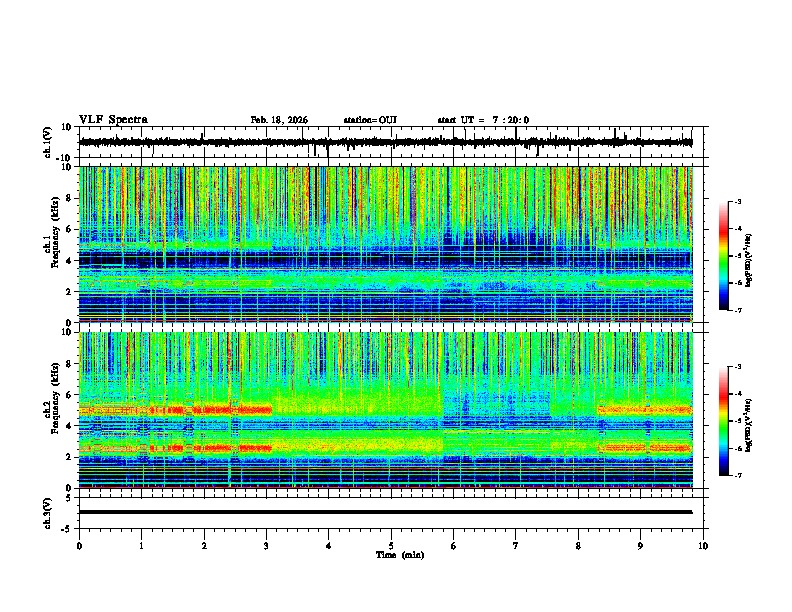Click ch.1 frequency axis tick "8"
The width and height of the screenshot is (792, 612).
coord(70,198)
